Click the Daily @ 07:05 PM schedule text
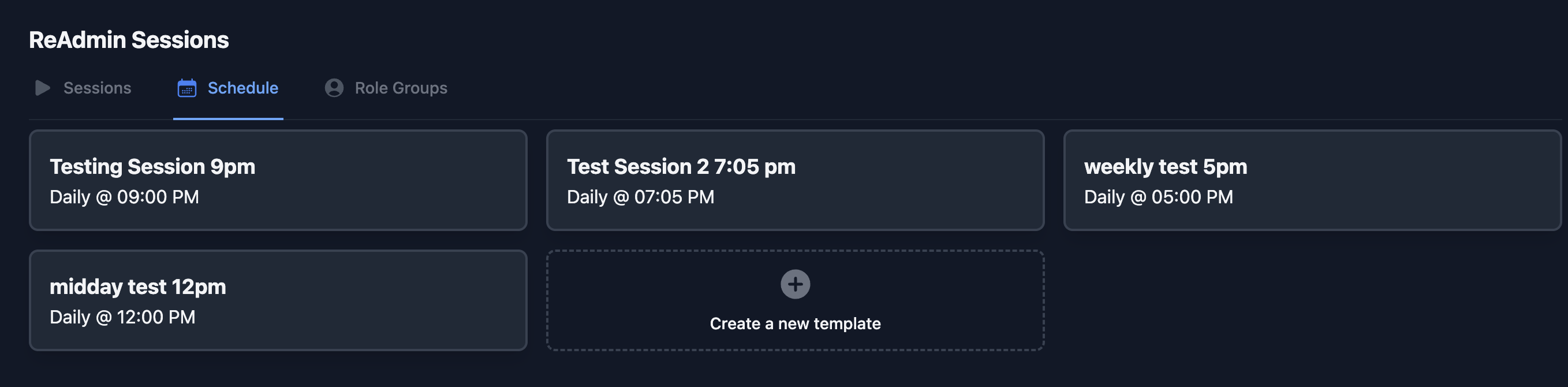1568x387 pixels. [640, 196]
